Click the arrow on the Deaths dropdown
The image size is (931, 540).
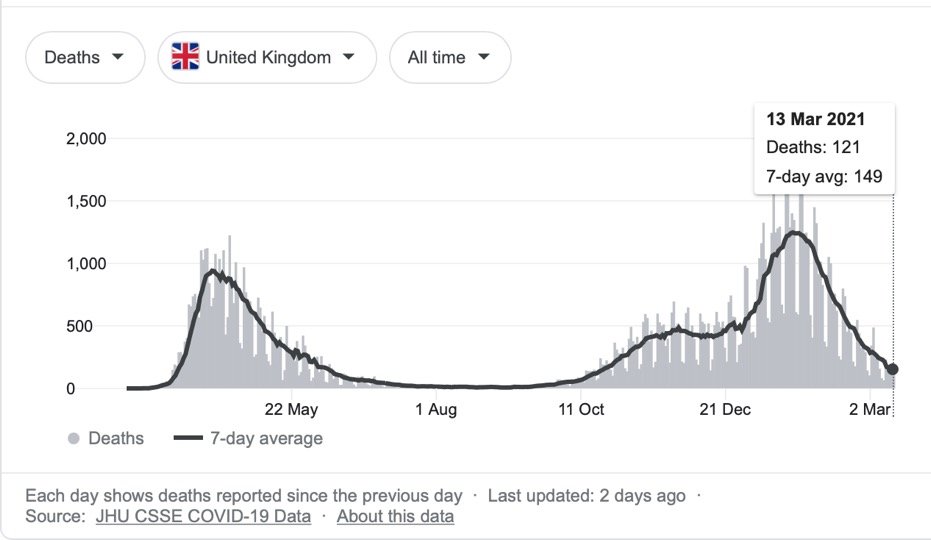(x=118, y=56)
